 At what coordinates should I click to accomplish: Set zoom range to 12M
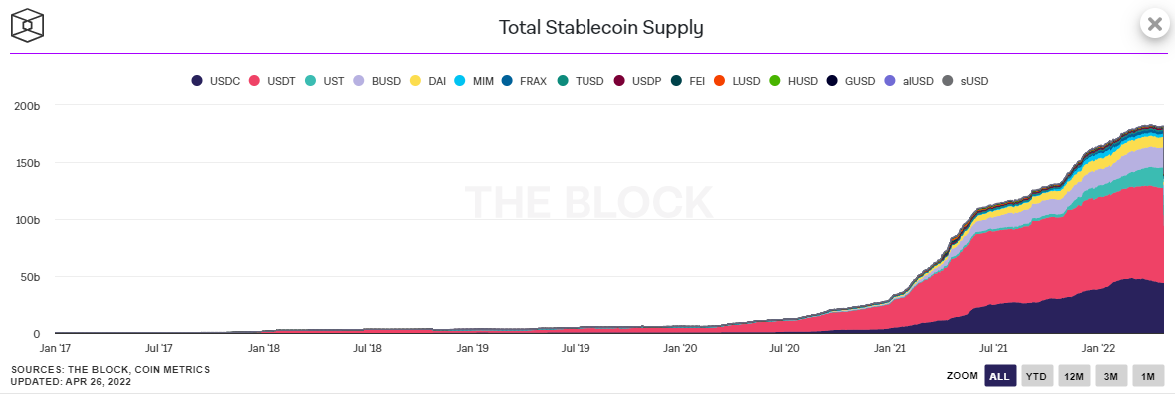click(x=1075, y=376)
